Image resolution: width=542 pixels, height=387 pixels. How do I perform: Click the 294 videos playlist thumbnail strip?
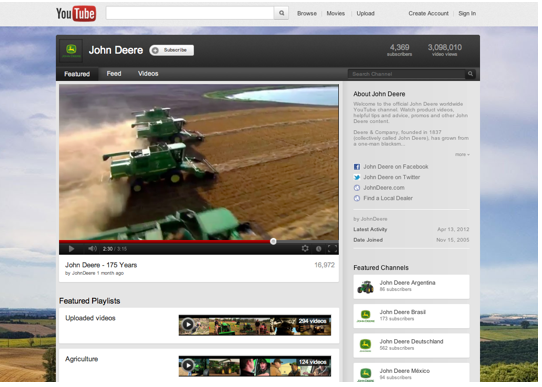255,325
